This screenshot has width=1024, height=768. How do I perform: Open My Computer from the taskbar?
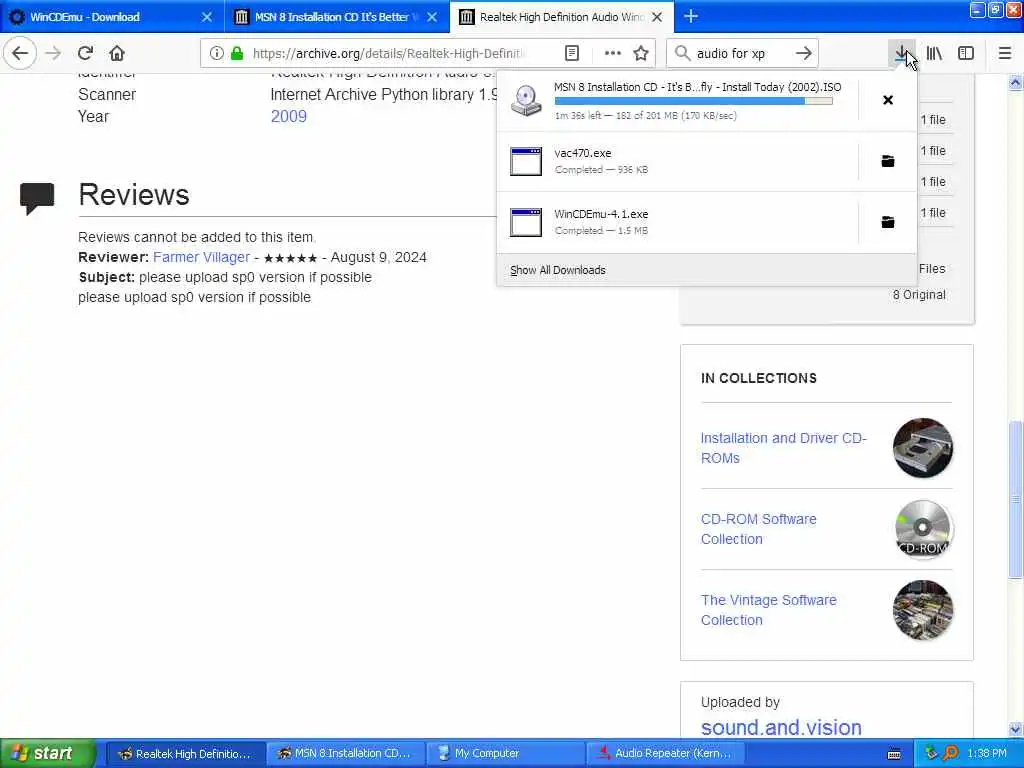click(x=506, y=754)
